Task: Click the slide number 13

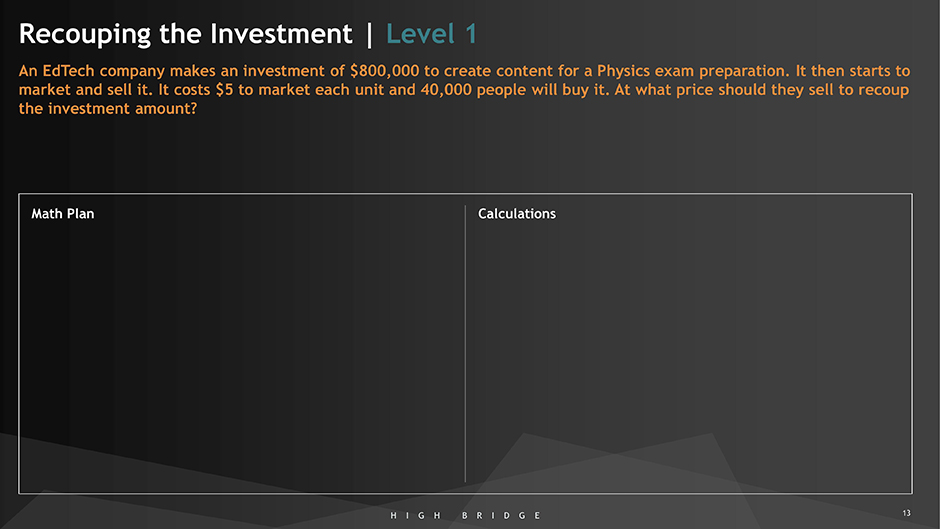Action: [906, 514]
